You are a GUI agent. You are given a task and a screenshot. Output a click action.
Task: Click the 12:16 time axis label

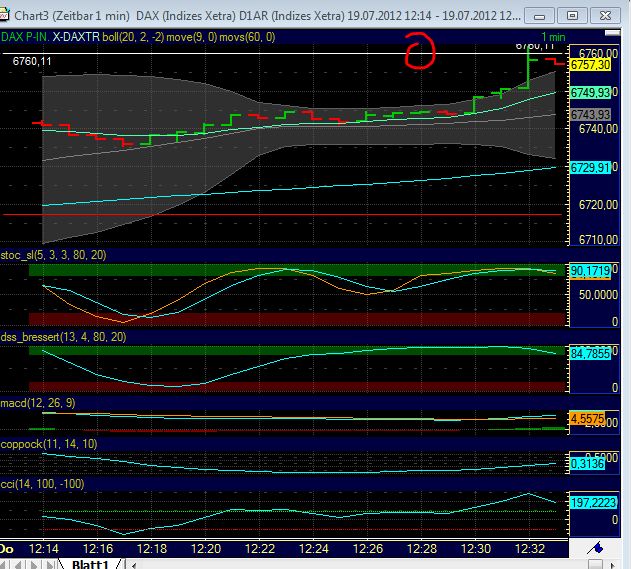[98, 548]
